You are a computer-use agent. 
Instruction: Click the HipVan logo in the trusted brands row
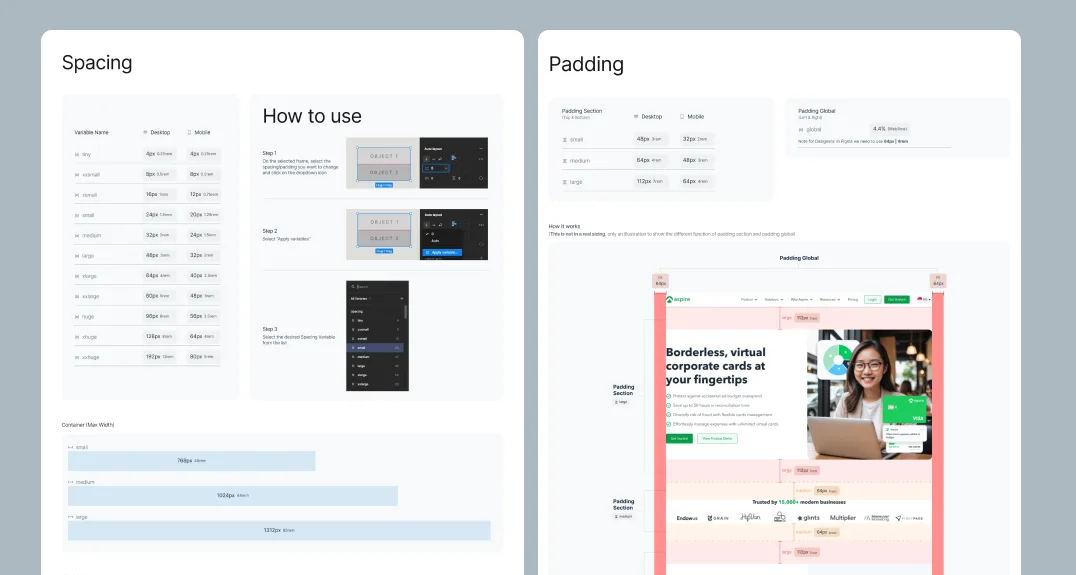point(750,517)
